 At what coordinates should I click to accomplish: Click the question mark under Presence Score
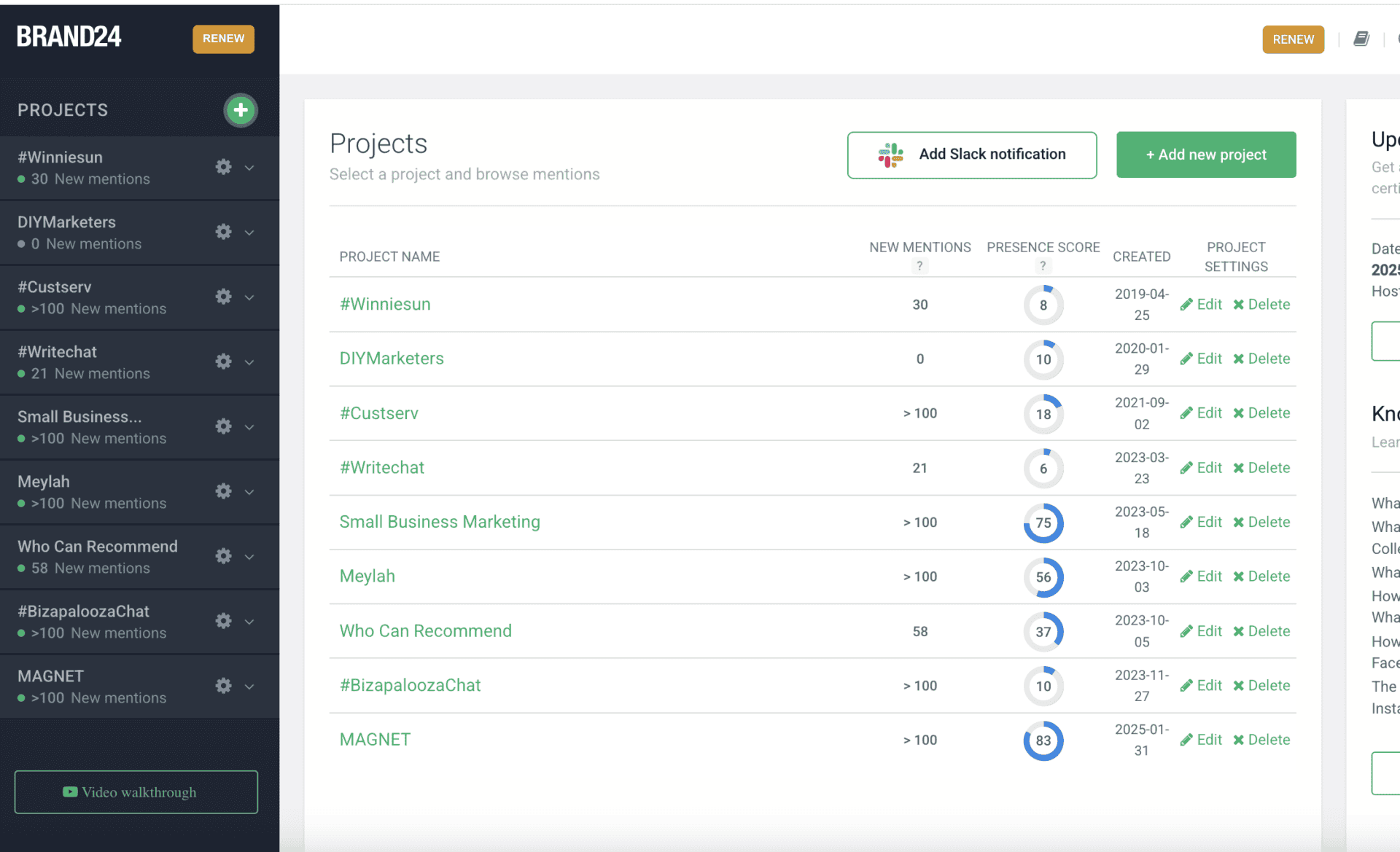[x=1043, y=266]
